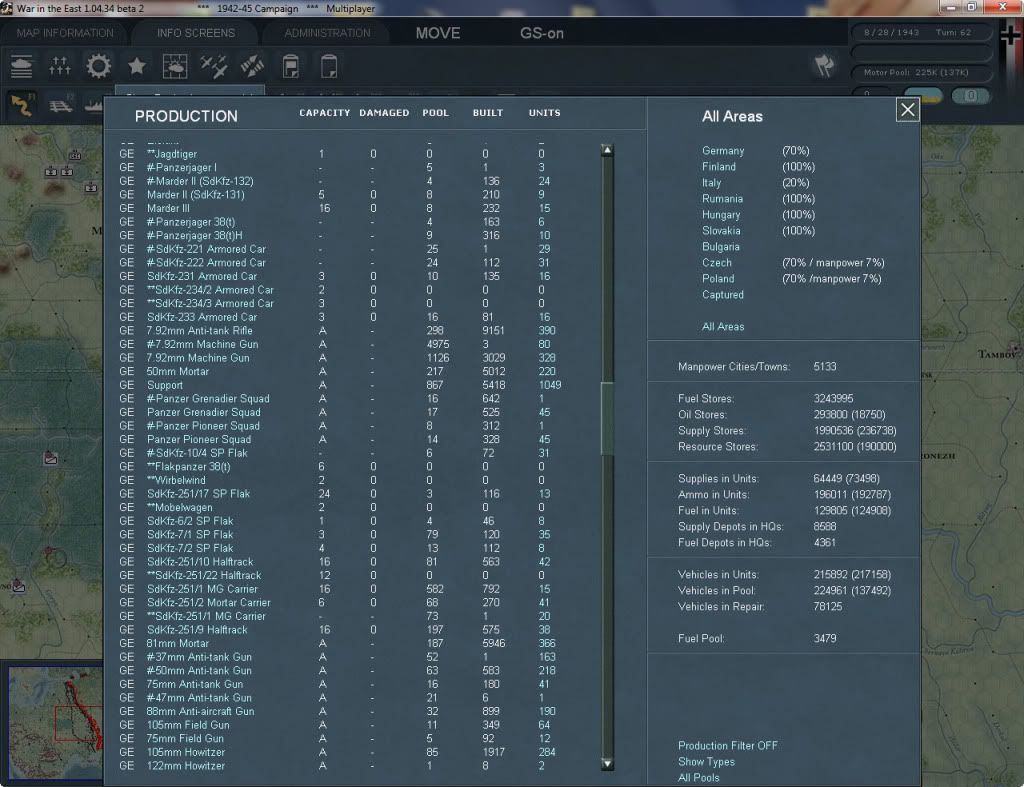Click the twin flags icon
The image size is (1024, 787).
[824, 66]
